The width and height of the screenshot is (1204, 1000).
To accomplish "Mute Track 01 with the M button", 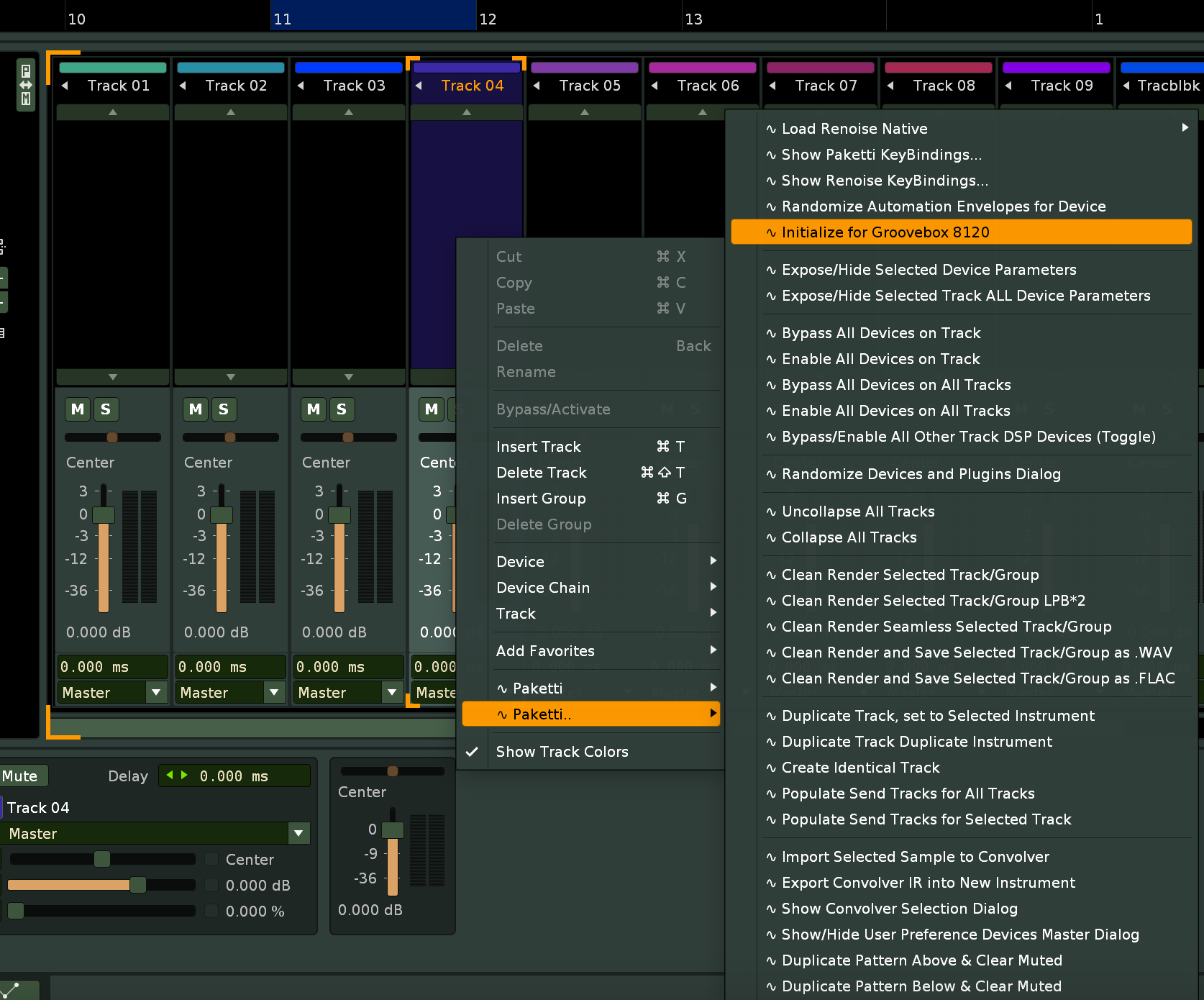I will point(78,409).
